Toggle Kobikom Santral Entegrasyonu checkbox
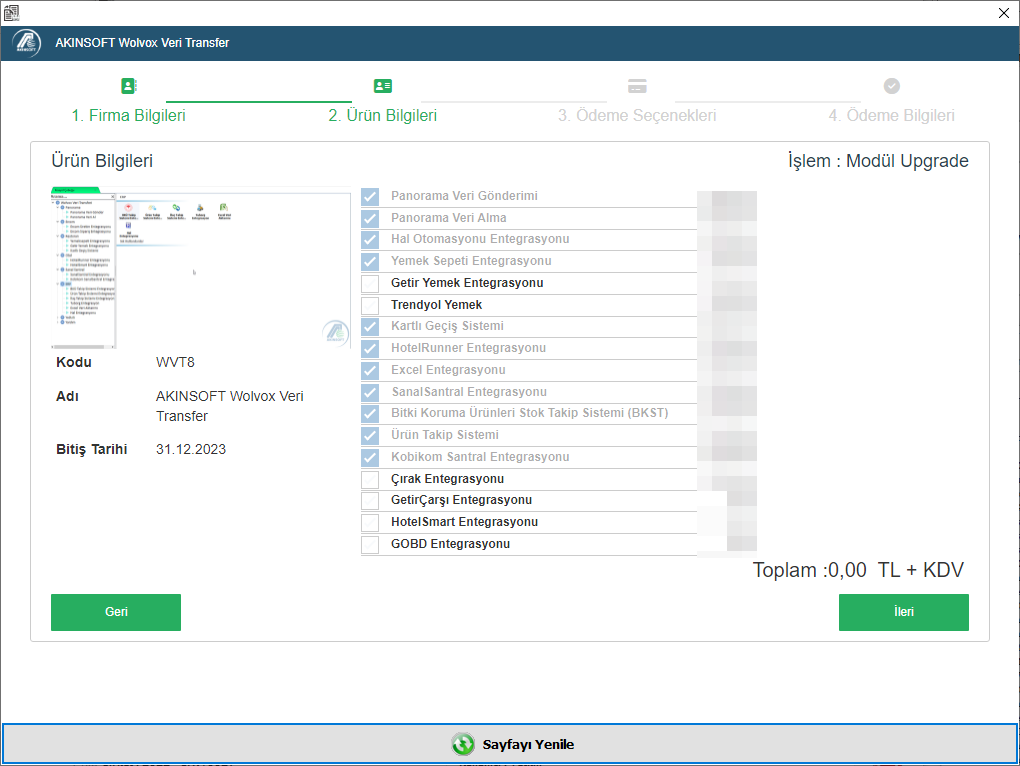 point(370,458)
